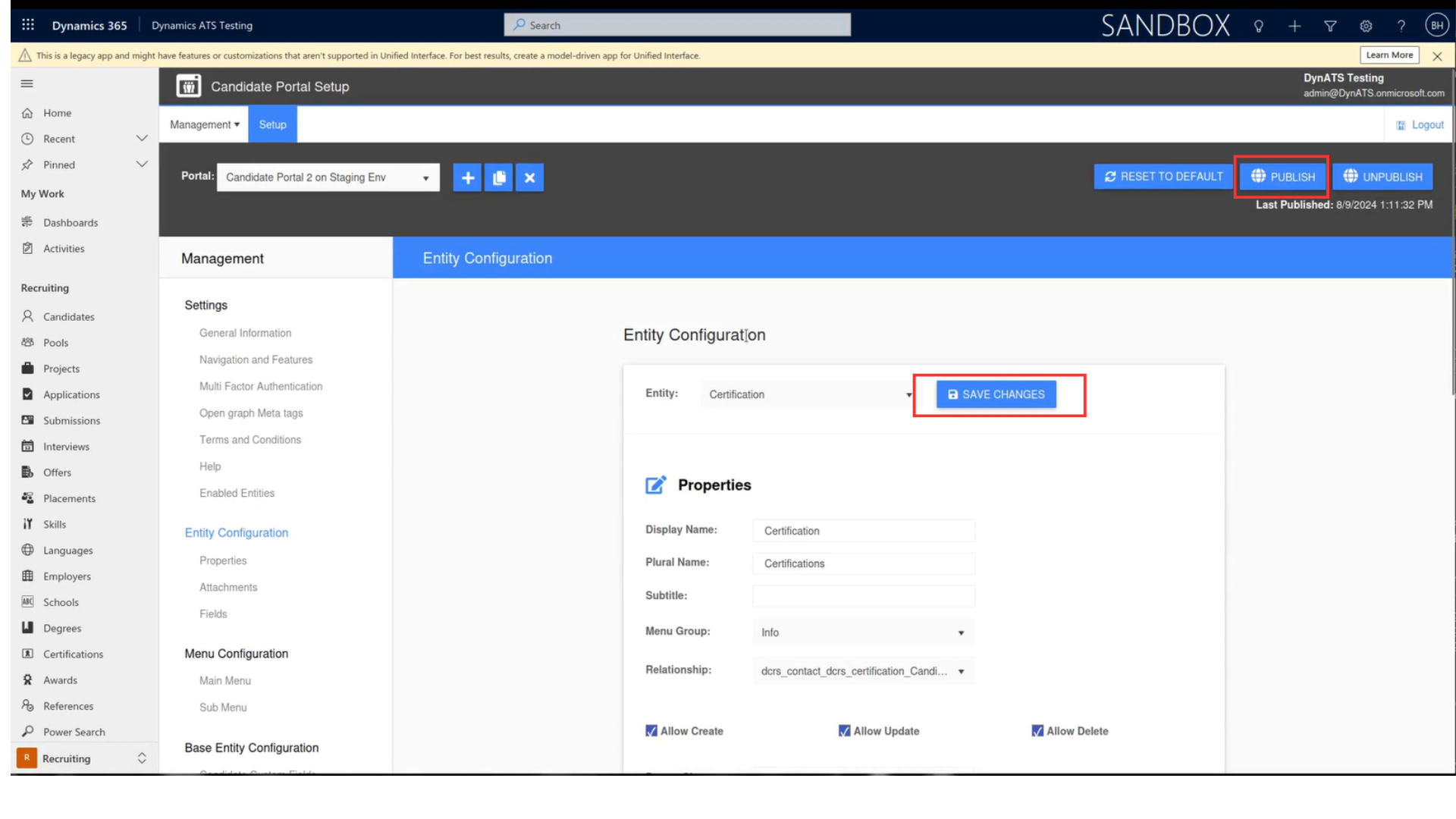
Task: Open Dashboards under My Work
Action: (71, 222)
